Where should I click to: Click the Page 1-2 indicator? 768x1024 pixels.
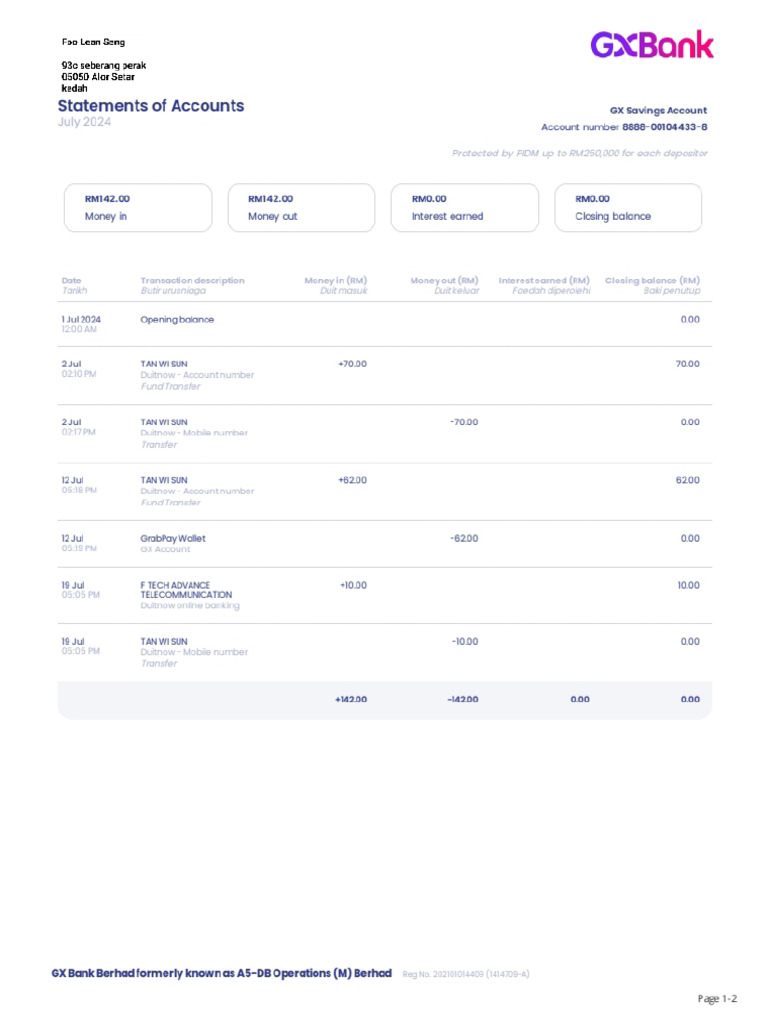[x=717, y=999]
